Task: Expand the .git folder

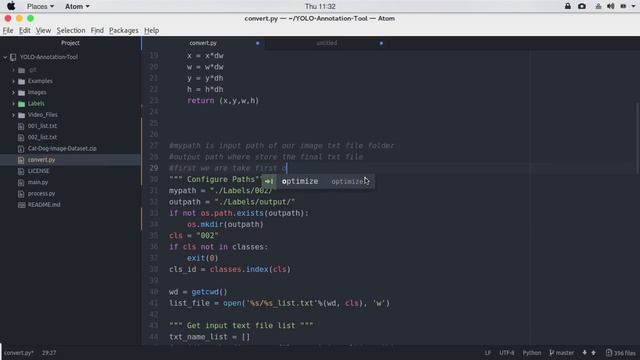Action: [13, 70]
